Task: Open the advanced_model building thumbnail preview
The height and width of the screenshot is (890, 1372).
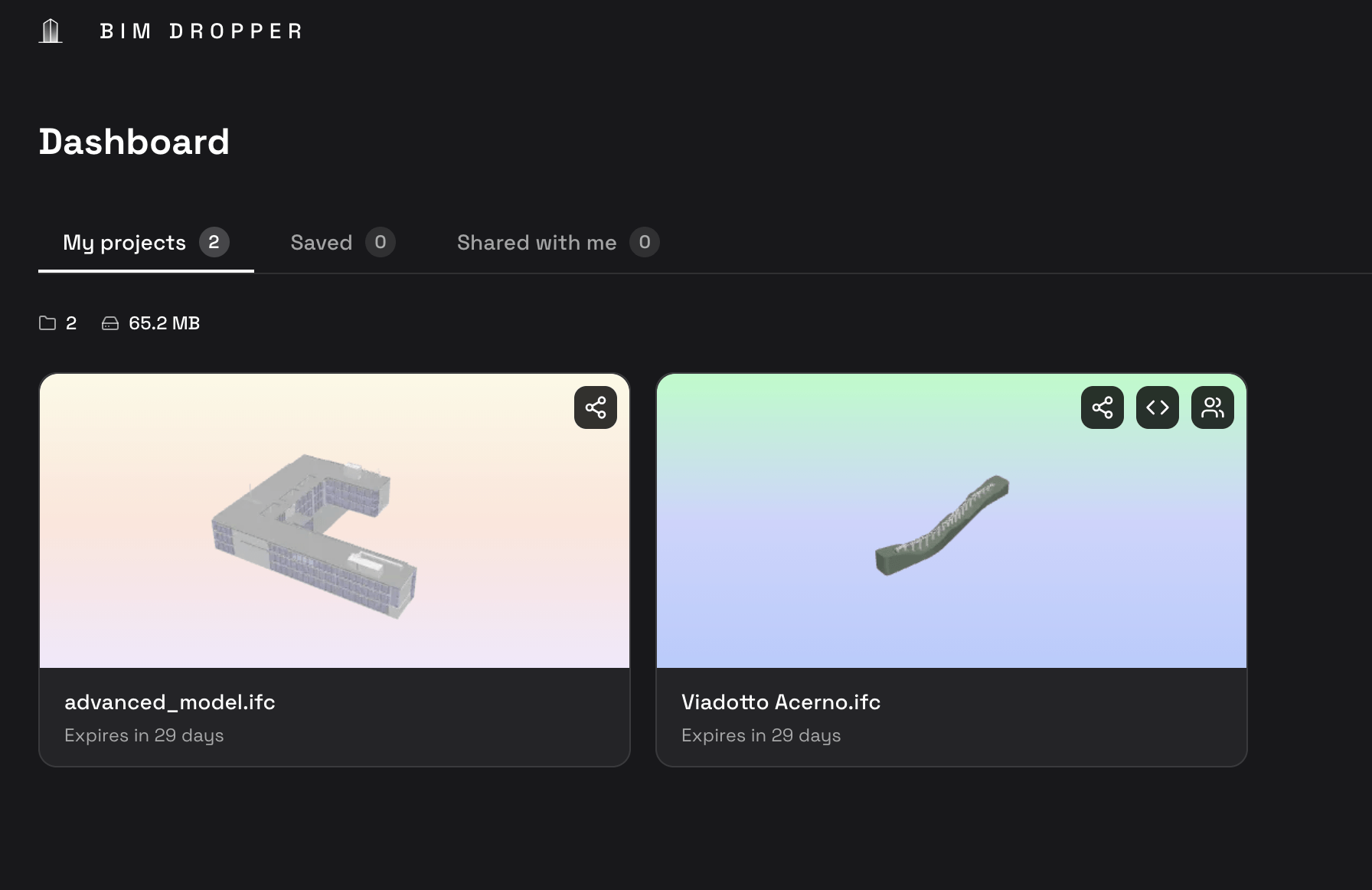Action: (314, 535)
